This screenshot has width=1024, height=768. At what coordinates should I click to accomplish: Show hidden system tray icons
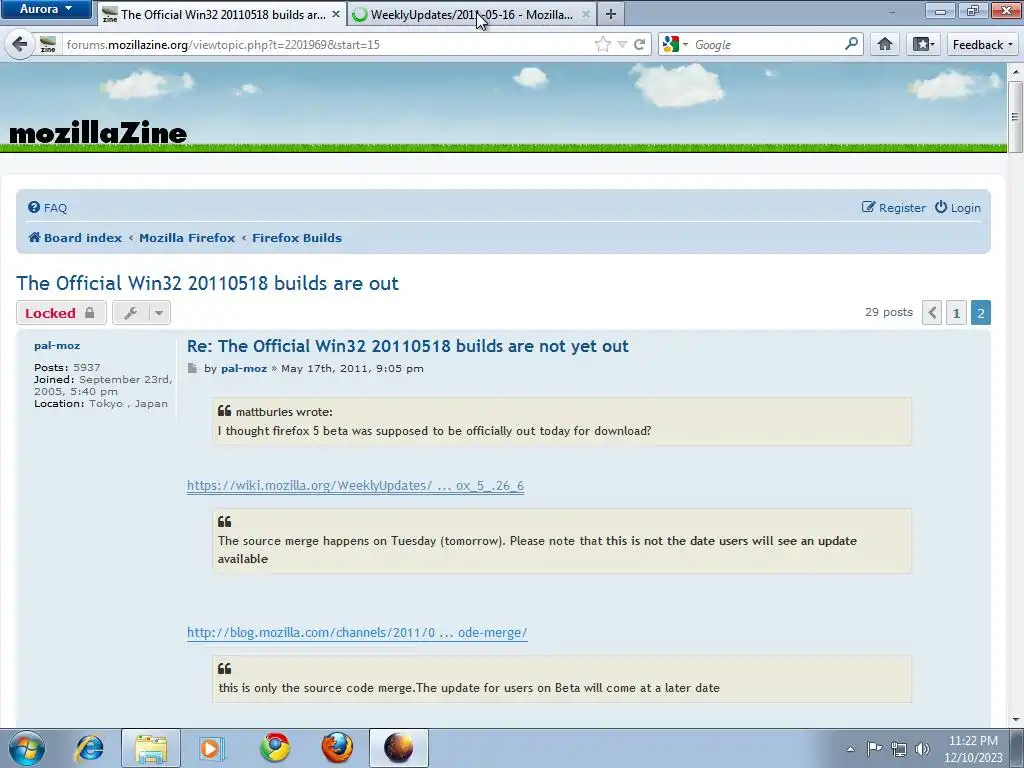click(850, 749)
